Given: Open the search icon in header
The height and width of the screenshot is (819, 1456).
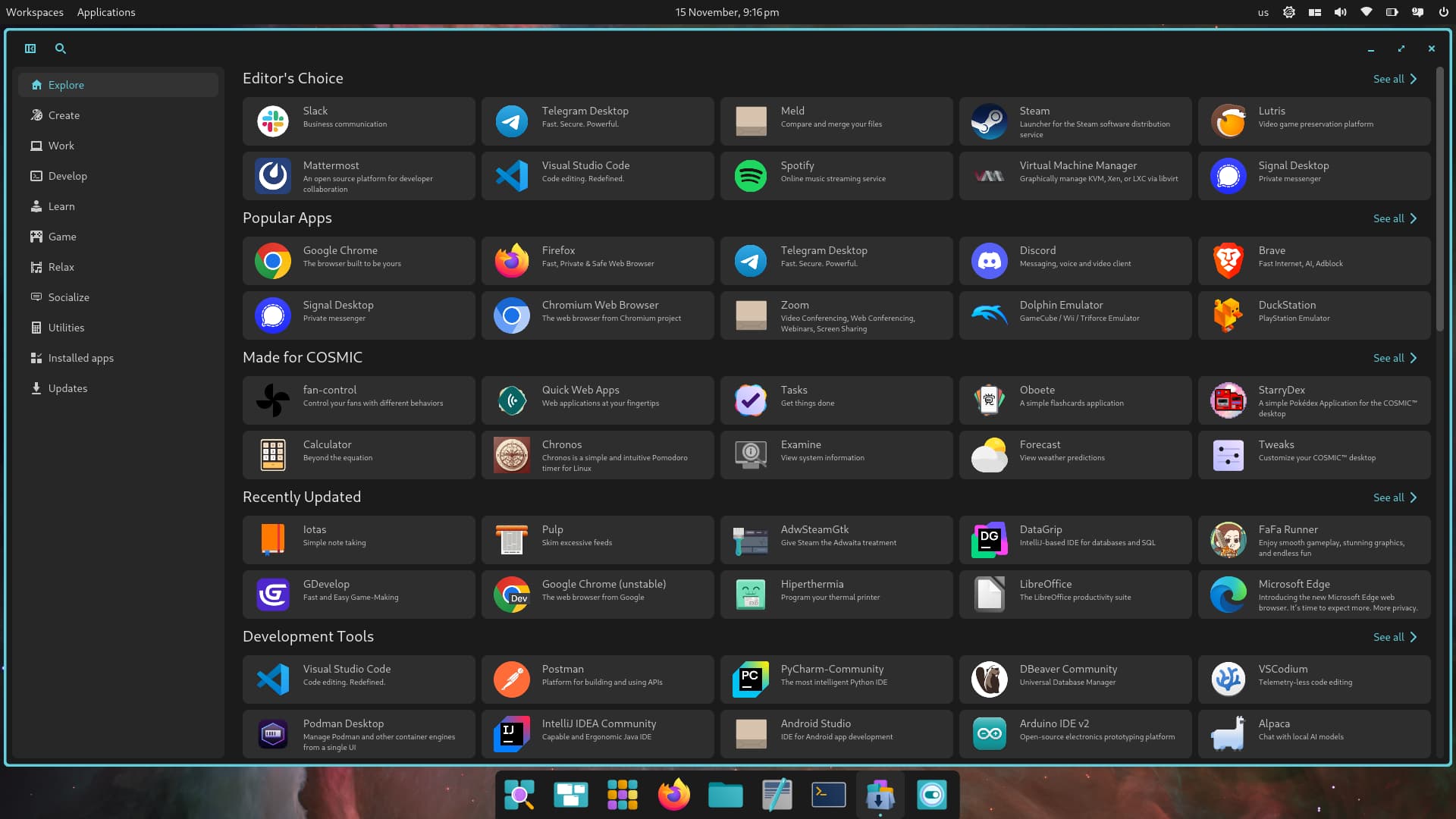Looking at the screenshot, I should pos(61,49).
